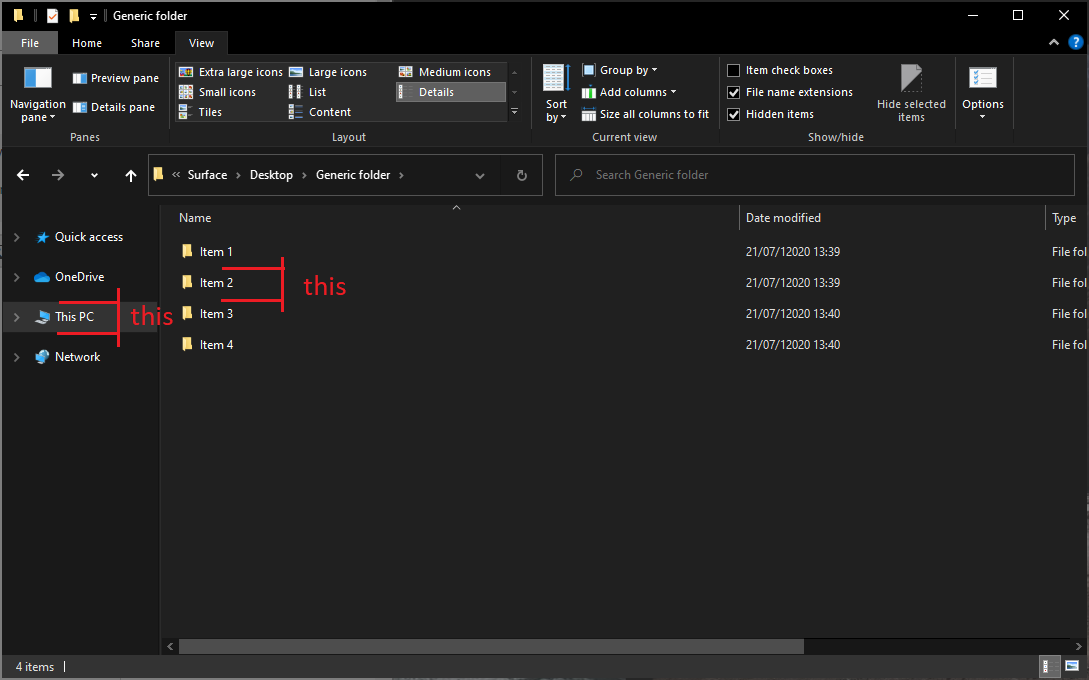Viewport: 1089px width, 680px height.
Task: Choose Large icons layout
Action: [x=328, y=72]
